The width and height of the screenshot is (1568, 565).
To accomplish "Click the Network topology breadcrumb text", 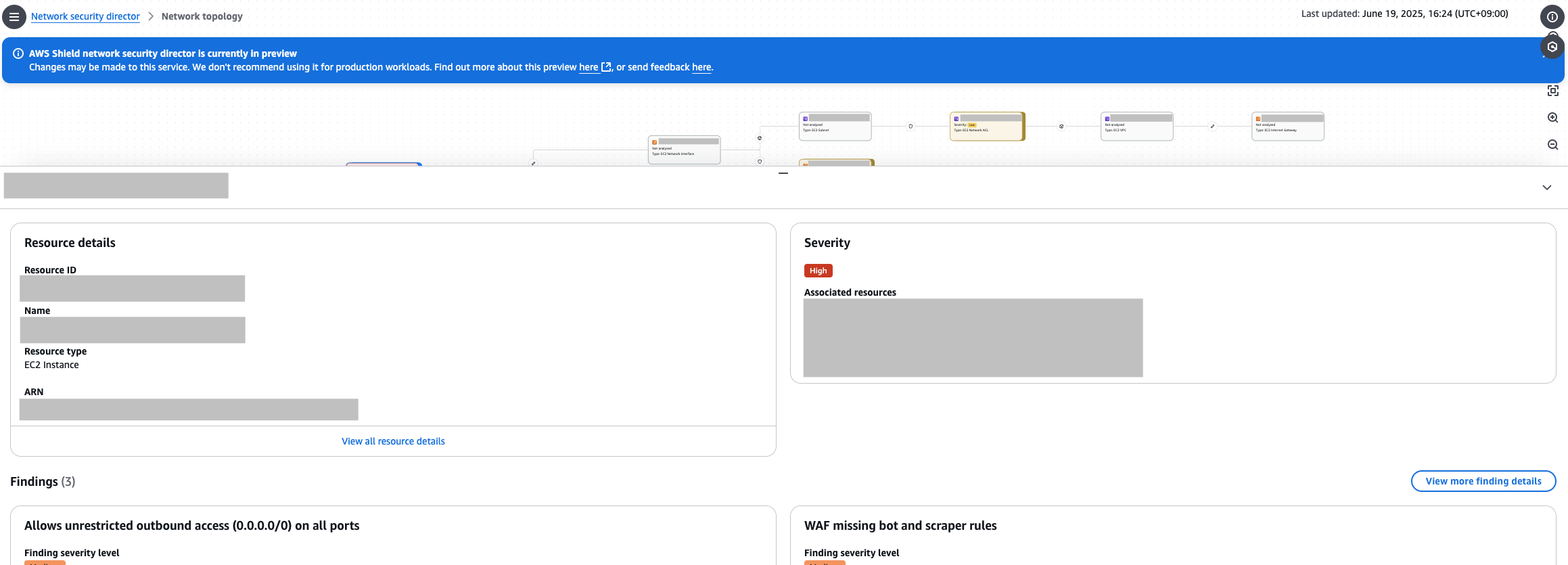I will click(x=202, y=16).
